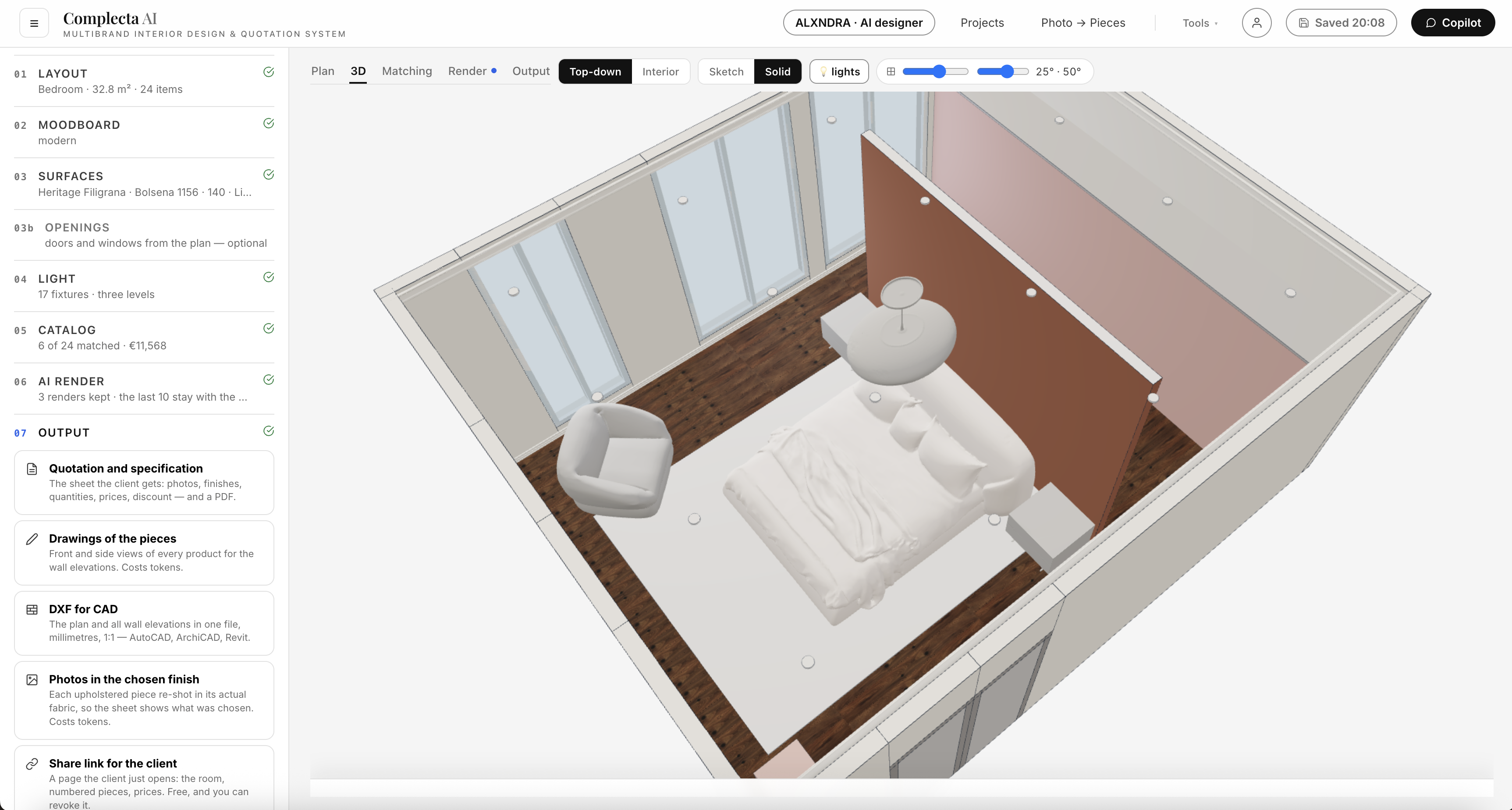1512x810 pixels.
Task: Expand the 01 Layout step
Action: click(x=144, y=81)
